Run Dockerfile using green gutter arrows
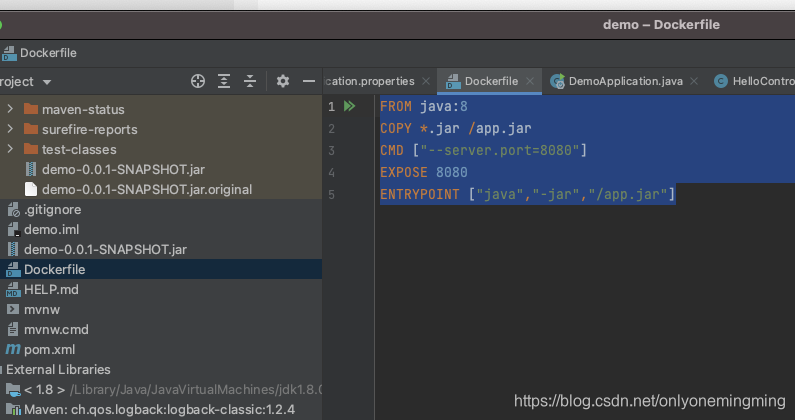The width and height of the screenshot is (795, 420). [x=349, y=106]
